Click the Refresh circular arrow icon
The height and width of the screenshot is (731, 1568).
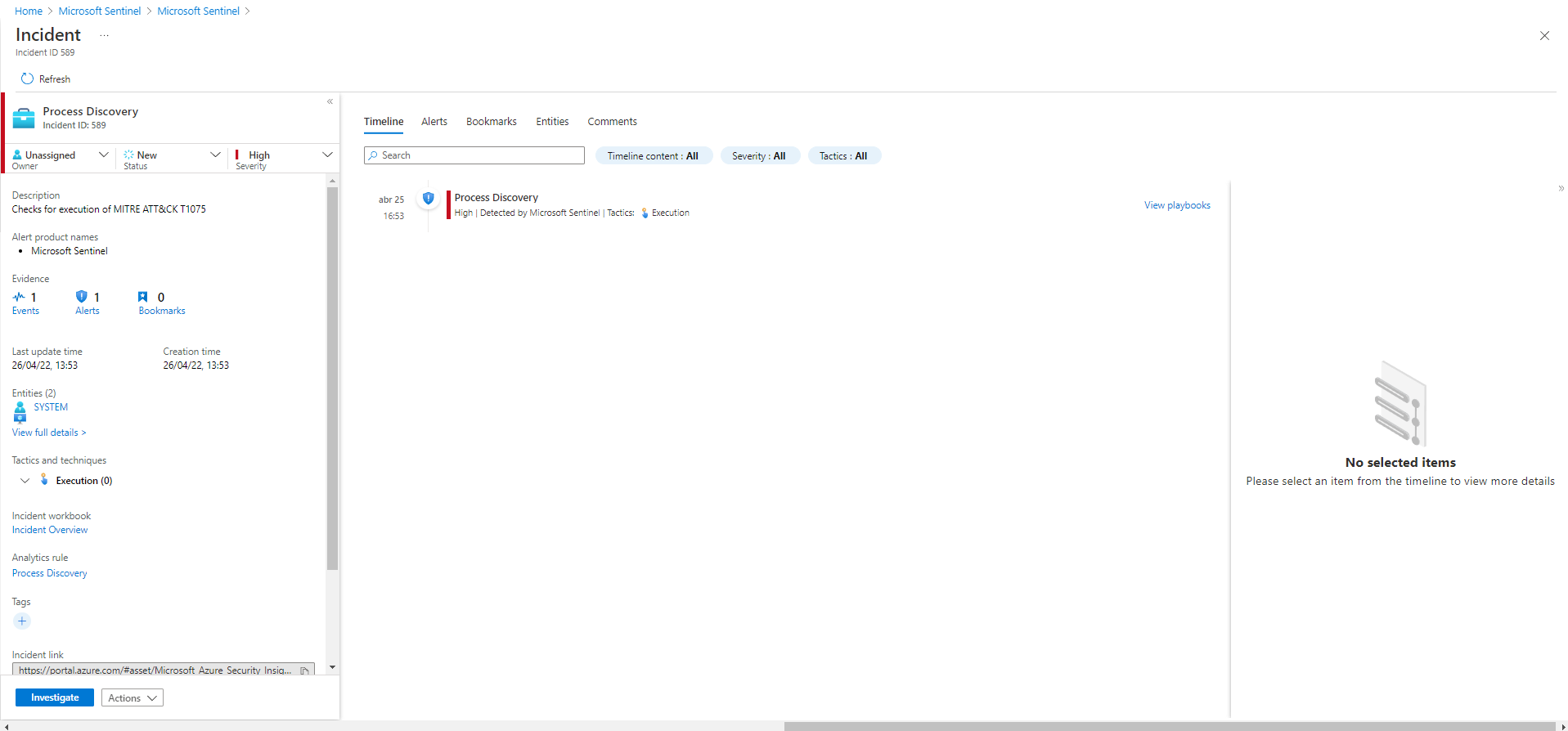27,79
